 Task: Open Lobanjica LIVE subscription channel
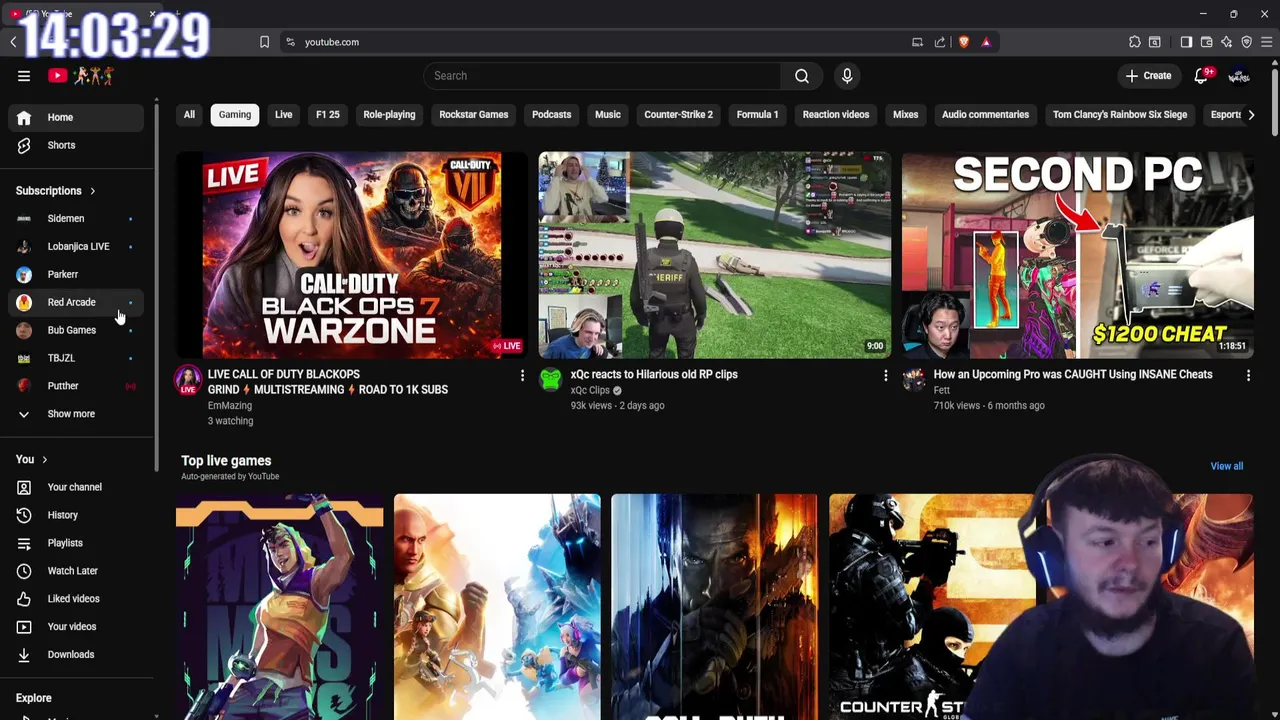point(76,247)
